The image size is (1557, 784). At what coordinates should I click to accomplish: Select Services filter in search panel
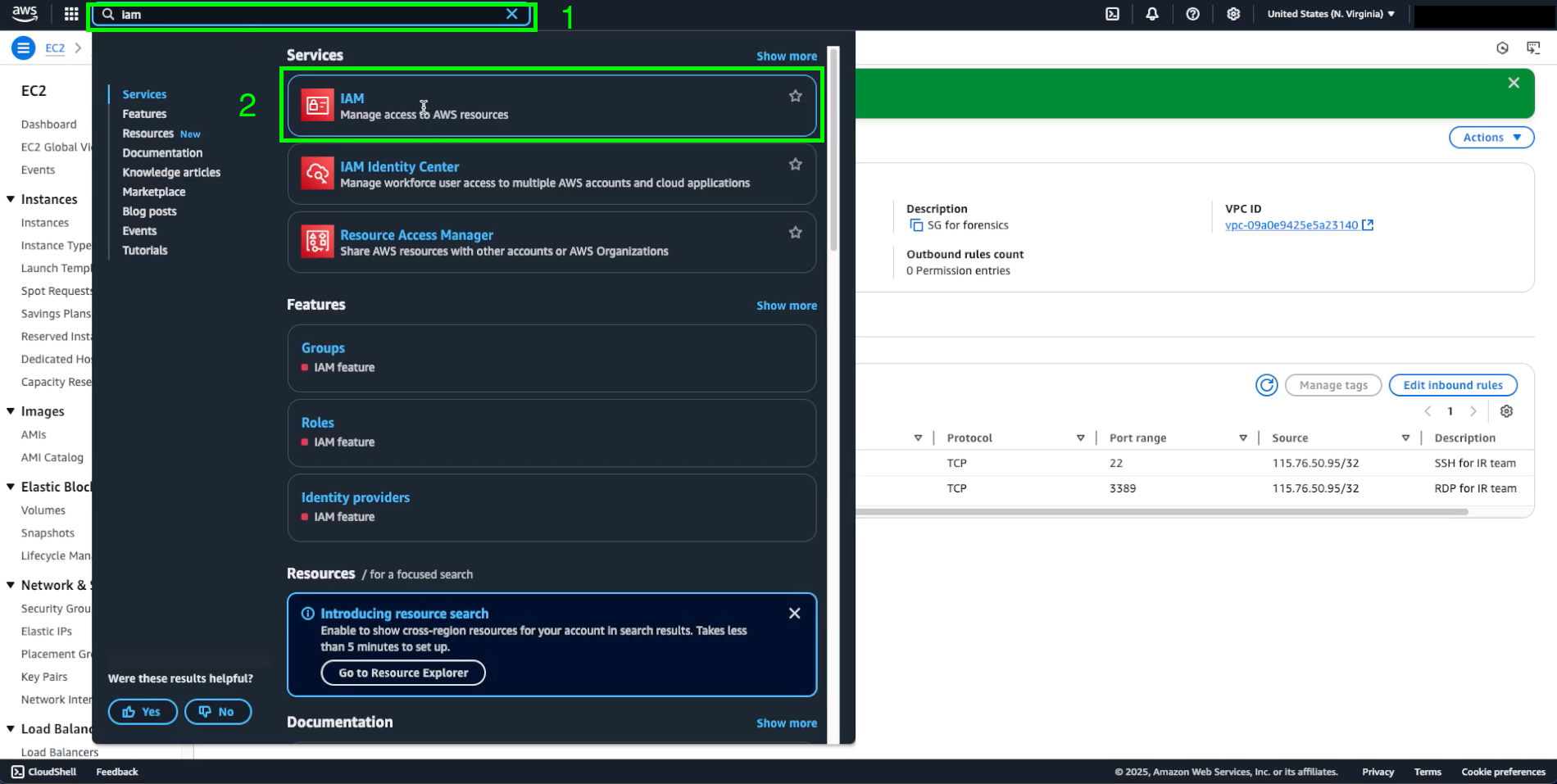tap(144, 94)
